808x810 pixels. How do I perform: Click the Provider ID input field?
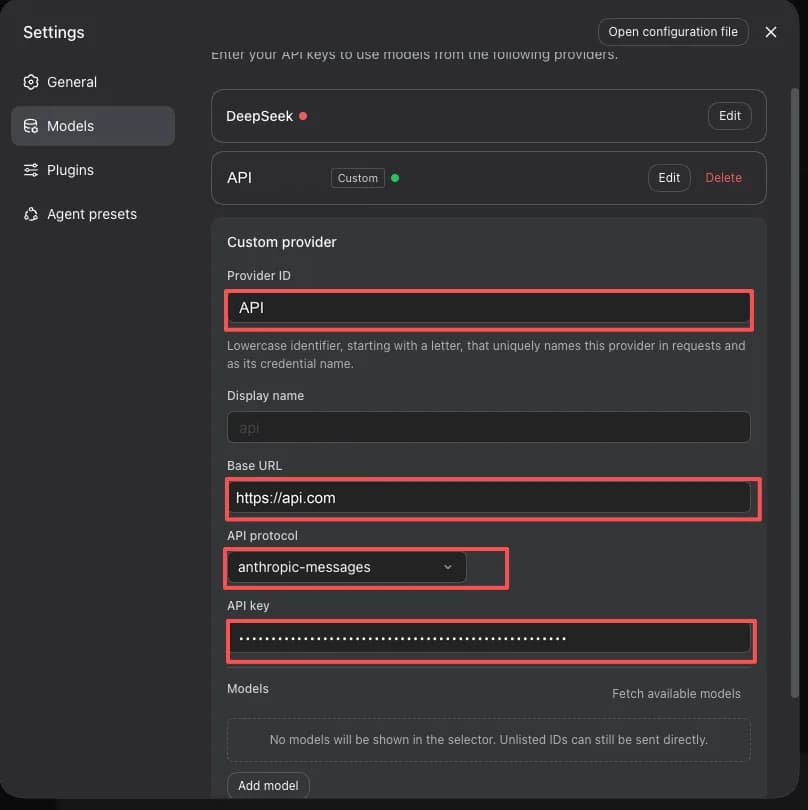coord(489,308)
